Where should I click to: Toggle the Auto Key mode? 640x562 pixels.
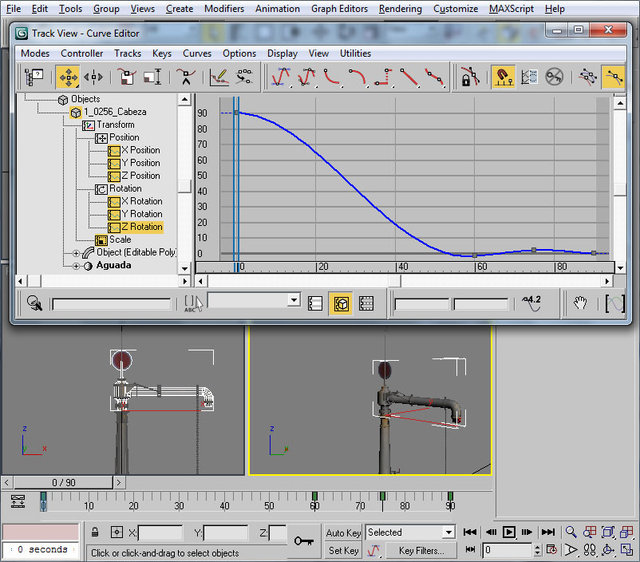click(x=343, y=533)
